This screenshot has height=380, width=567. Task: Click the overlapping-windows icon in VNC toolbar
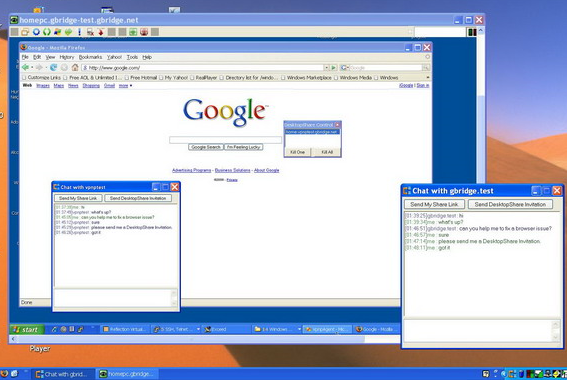(x=25, y=32)
